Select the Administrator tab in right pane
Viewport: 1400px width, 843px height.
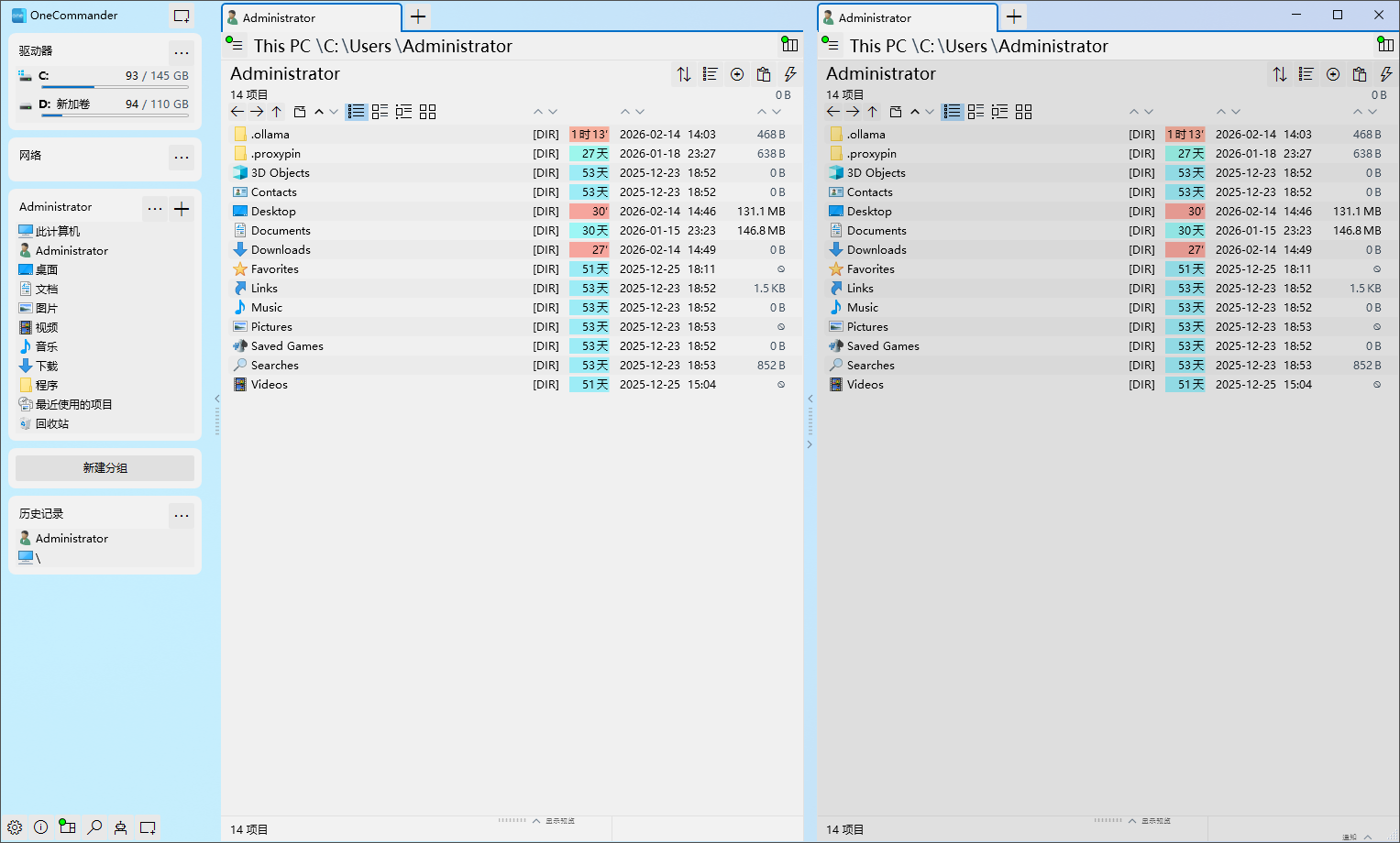pos(906,17)
